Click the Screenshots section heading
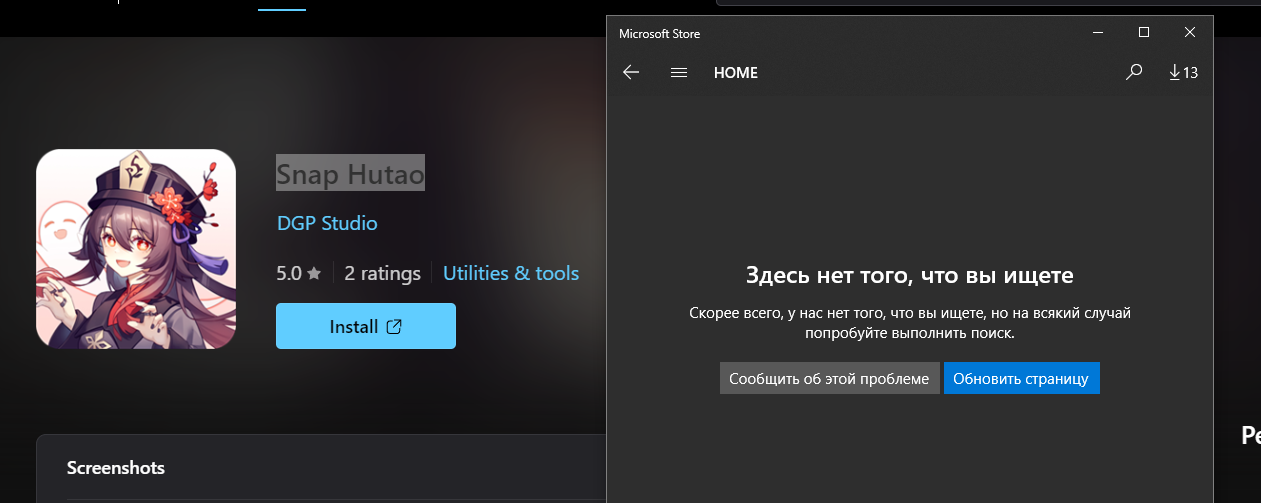Viewport: 1261px width, 503px height. coord(116,467)
